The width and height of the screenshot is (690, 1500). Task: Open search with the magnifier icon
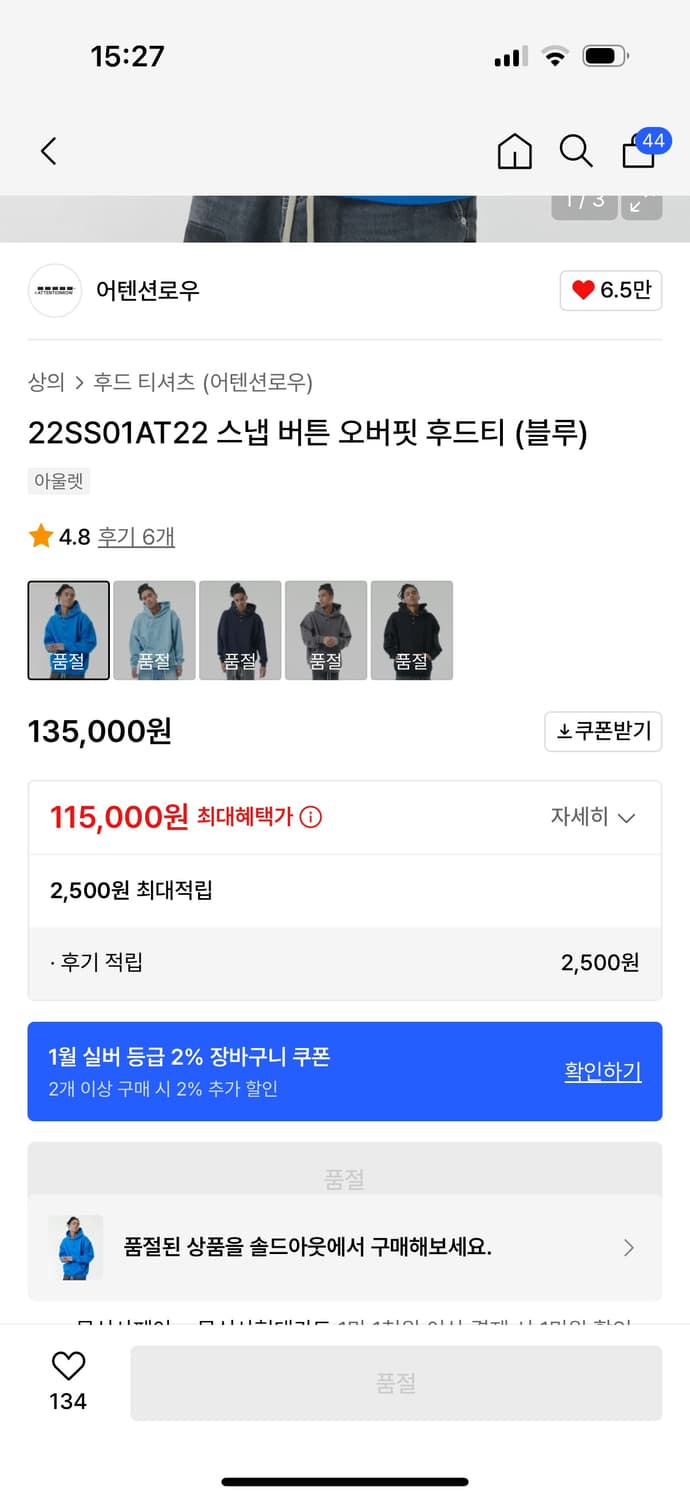coord(576,151)
